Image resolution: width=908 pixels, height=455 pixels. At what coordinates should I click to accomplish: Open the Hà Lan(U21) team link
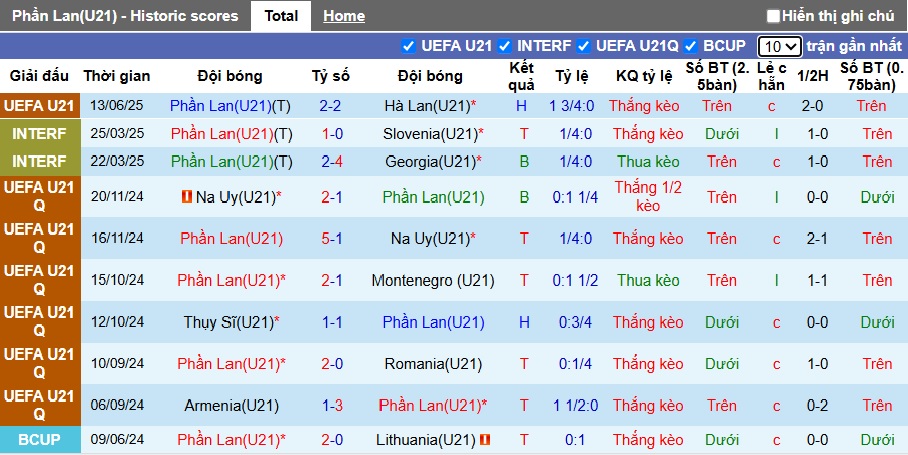coord(425,106)
